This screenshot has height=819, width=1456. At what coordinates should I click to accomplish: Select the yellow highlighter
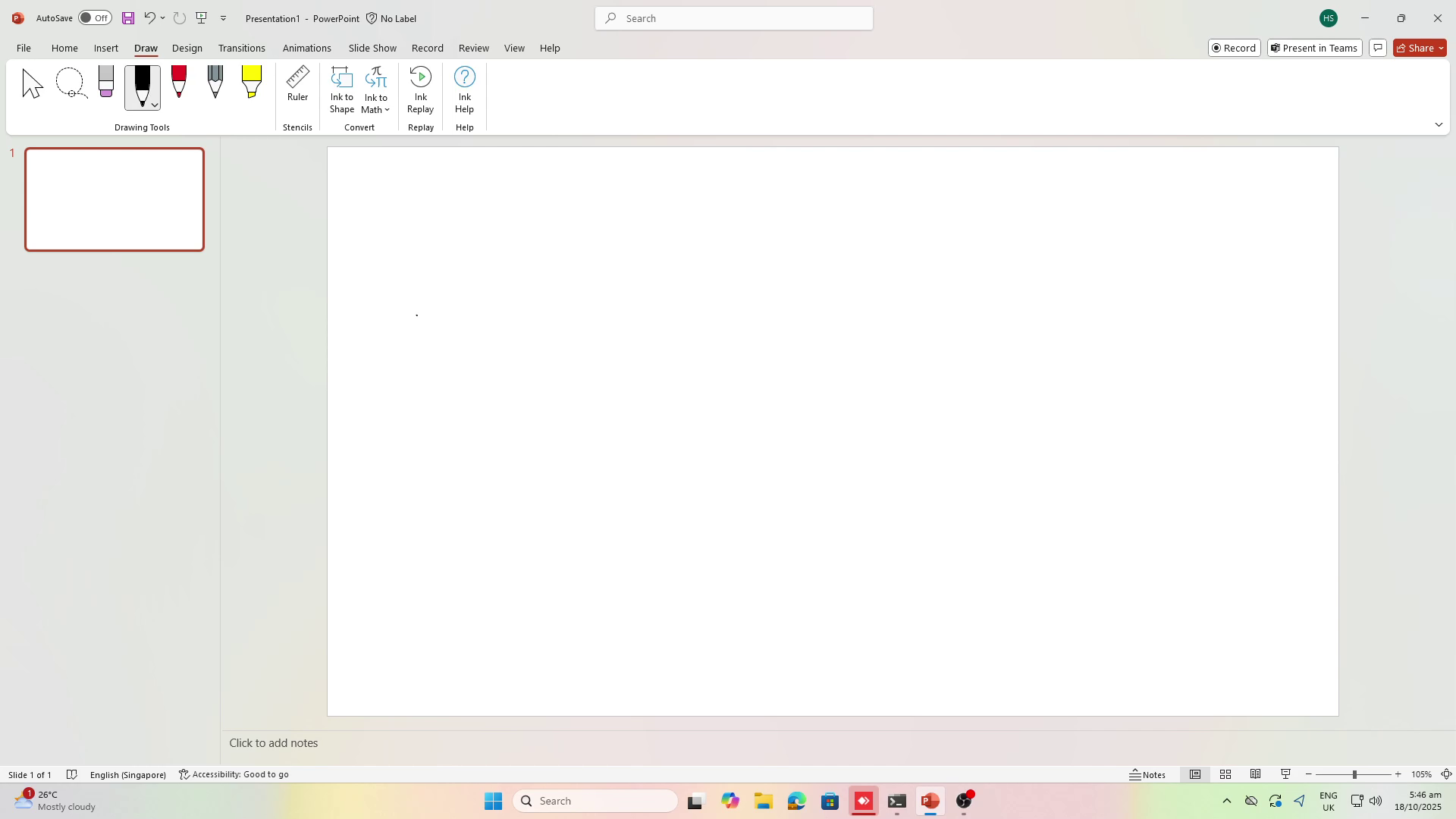click(x=252, y=82)
